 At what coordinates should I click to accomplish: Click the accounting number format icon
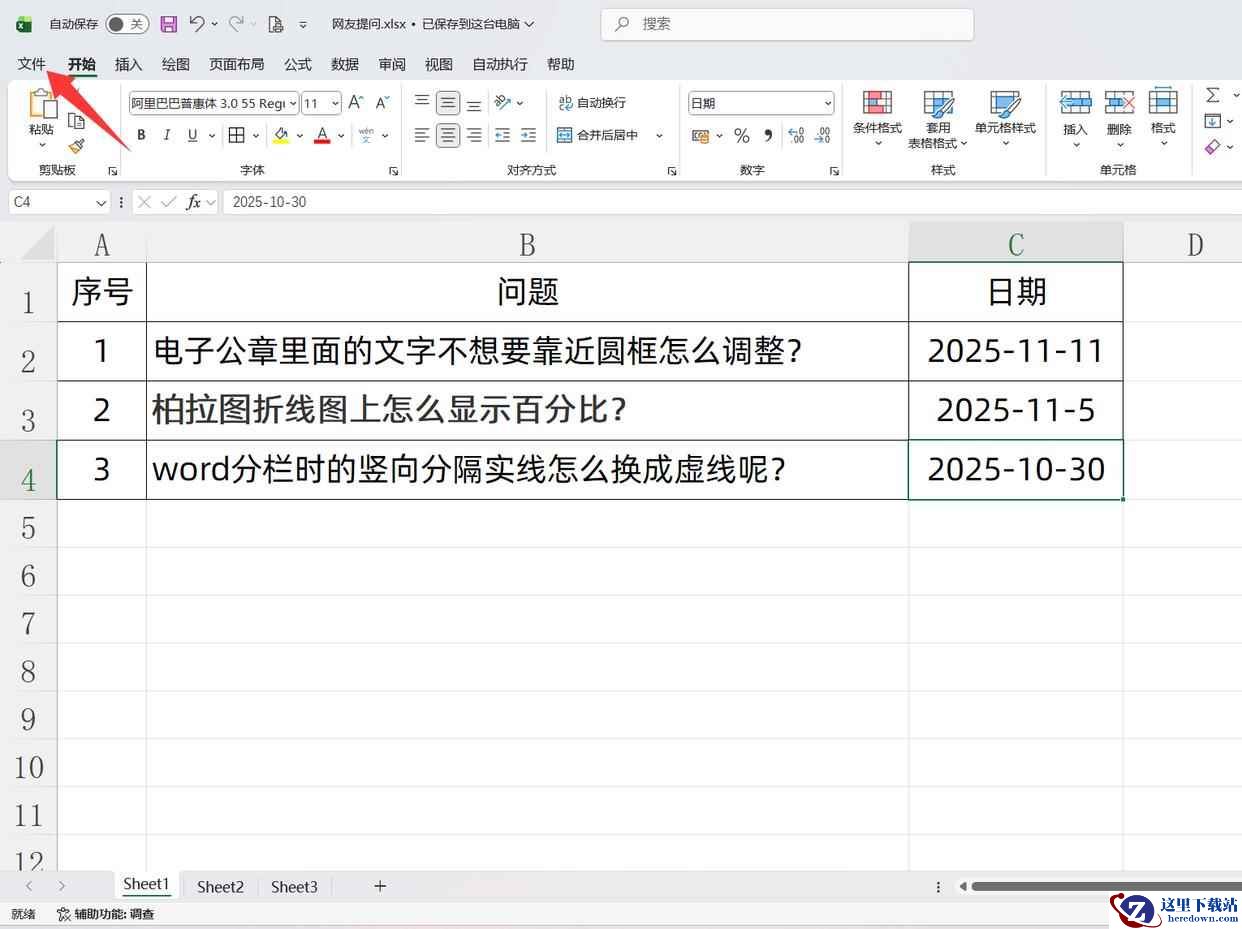click(x=701, y=135)
